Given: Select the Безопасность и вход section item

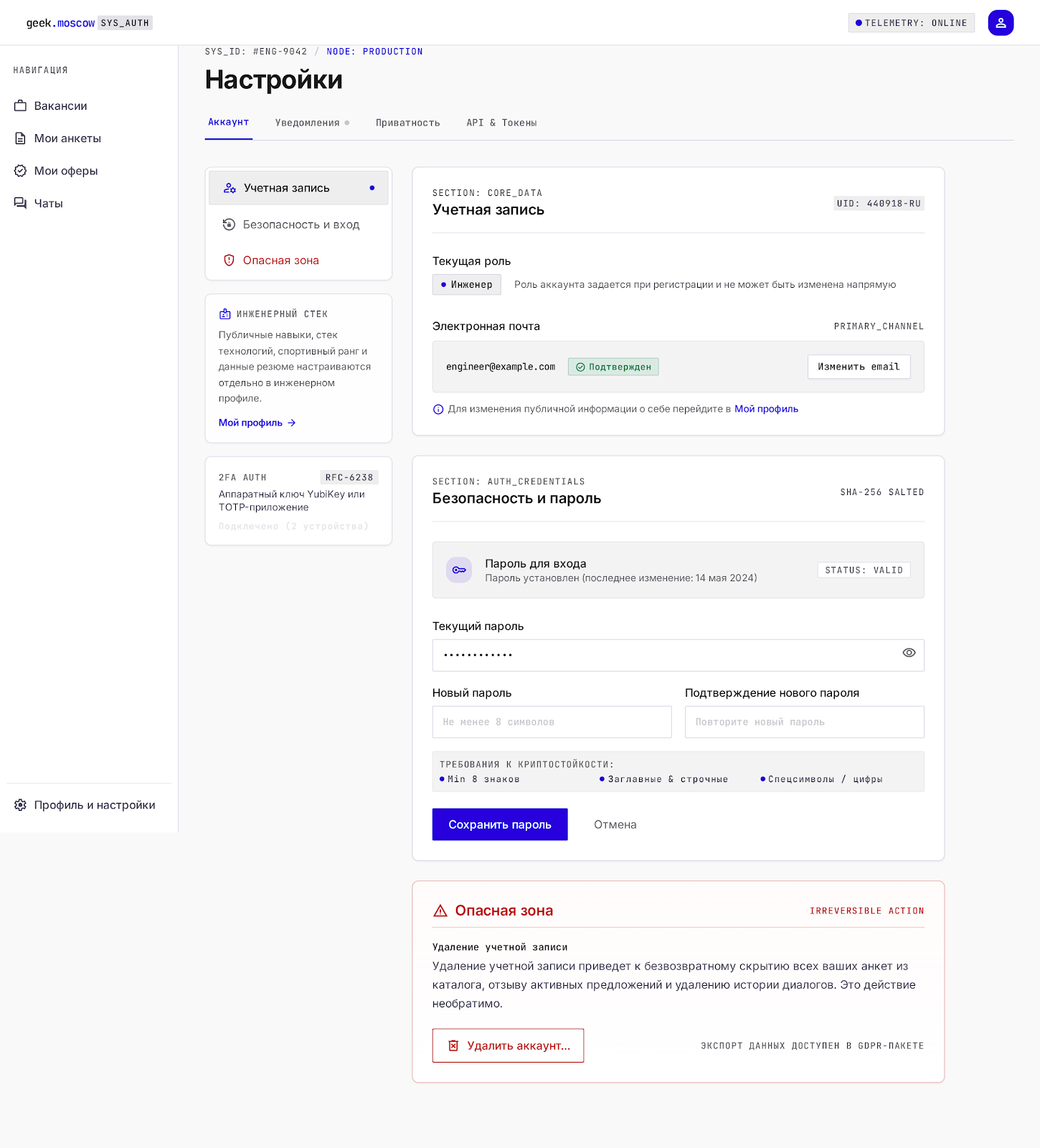Looking at the screenshot, I should coord(298,225).
